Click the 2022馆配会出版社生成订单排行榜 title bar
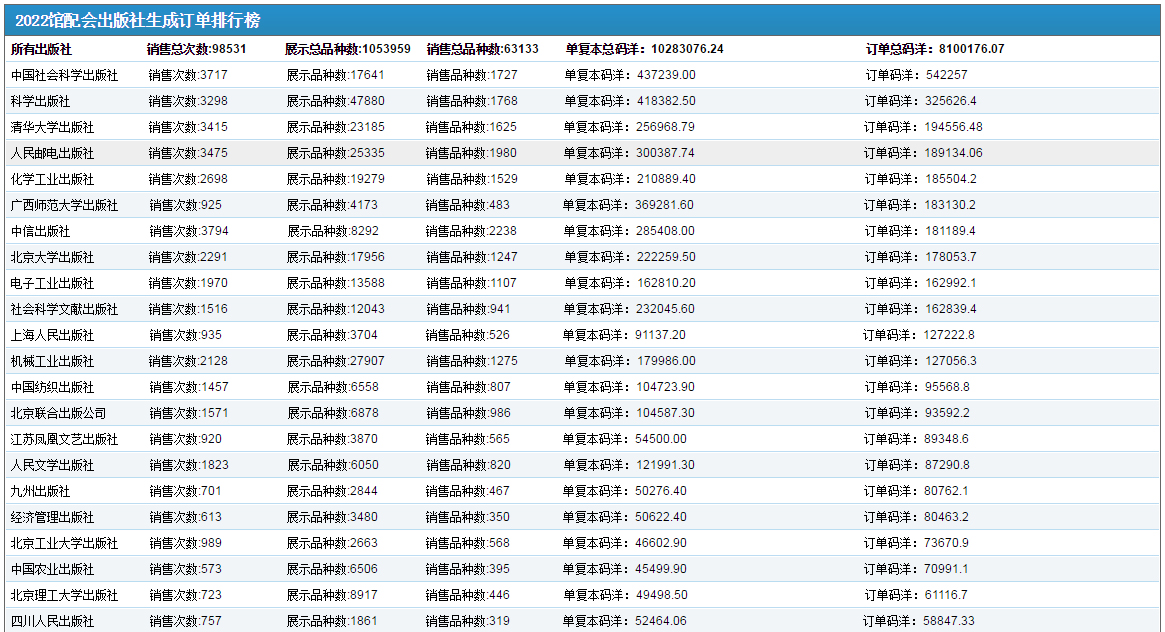The image size is (1165, 632). coord(138,21)
